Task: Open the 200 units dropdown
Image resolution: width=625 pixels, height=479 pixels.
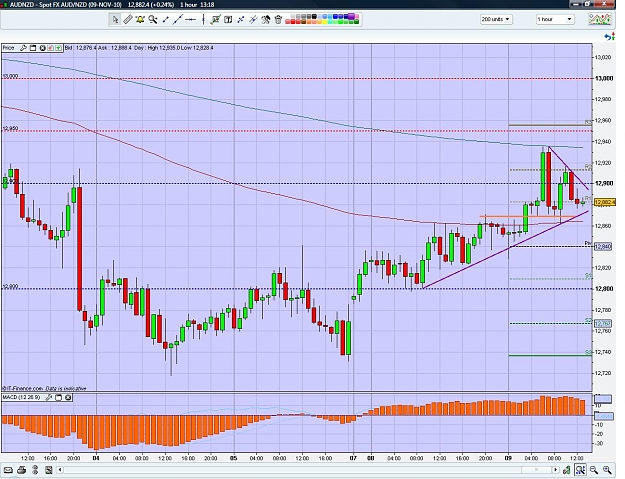Action: 496,19
